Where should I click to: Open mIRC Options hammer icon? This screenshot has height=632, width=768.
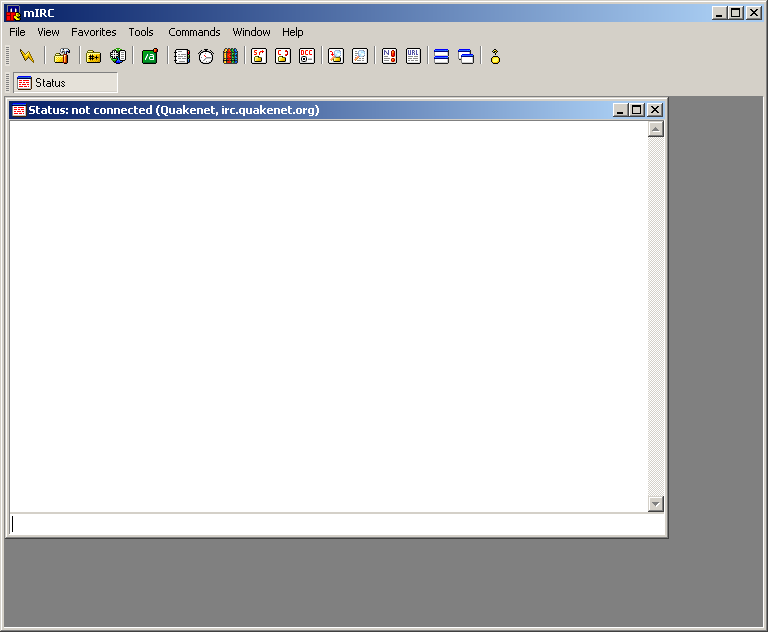point(61,56)
